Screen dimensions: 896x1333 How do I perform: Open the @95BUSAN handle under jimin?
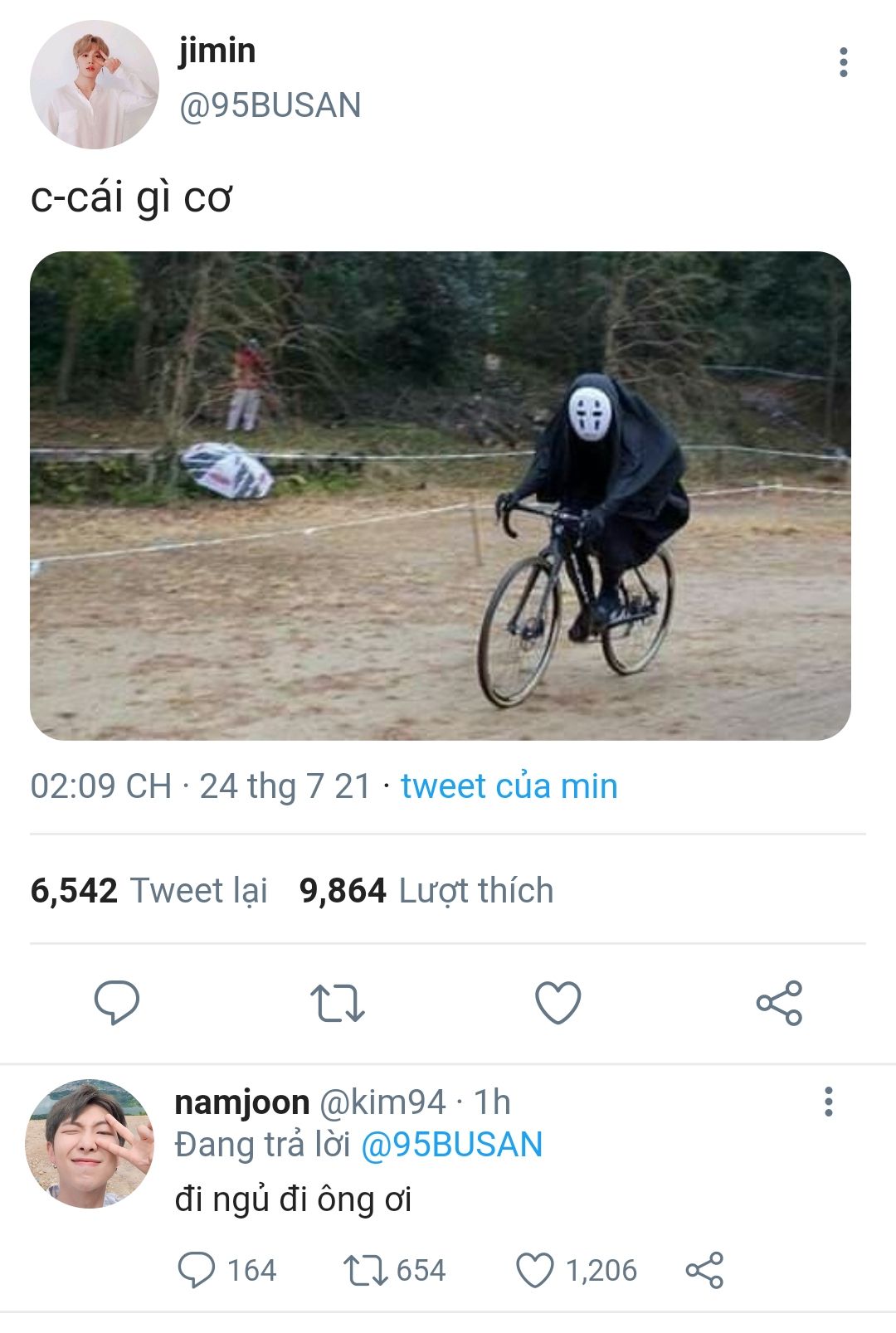(x=270, y=105)
